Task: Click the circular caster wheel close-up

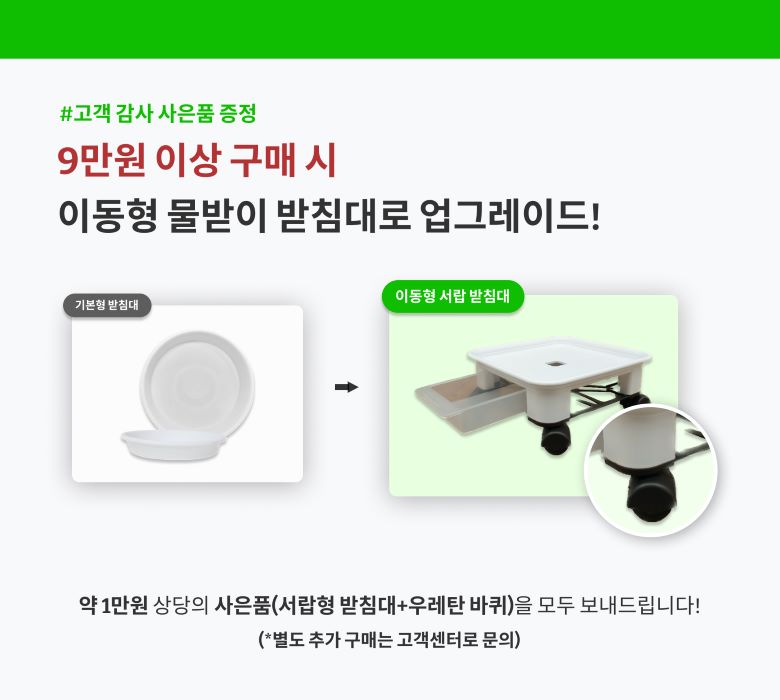Action: click(x=651, y=470)
